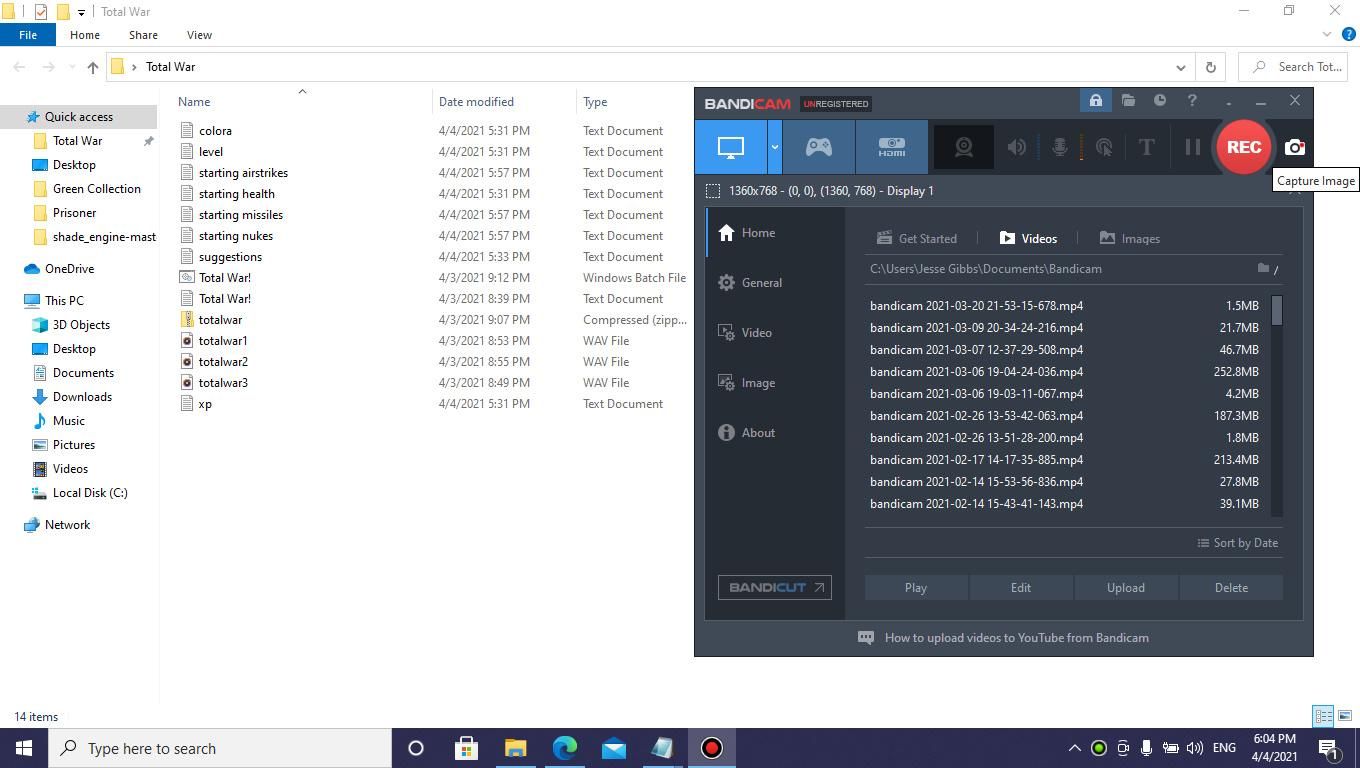This screenshot has width=1360, height=768.
Task: Switch to game recording mode
Action: [x=818, y=146]
